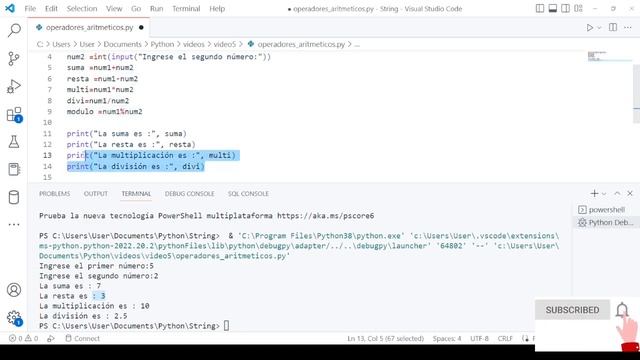
Task: Open the Extensions view
Action: [x=14, y=115]
